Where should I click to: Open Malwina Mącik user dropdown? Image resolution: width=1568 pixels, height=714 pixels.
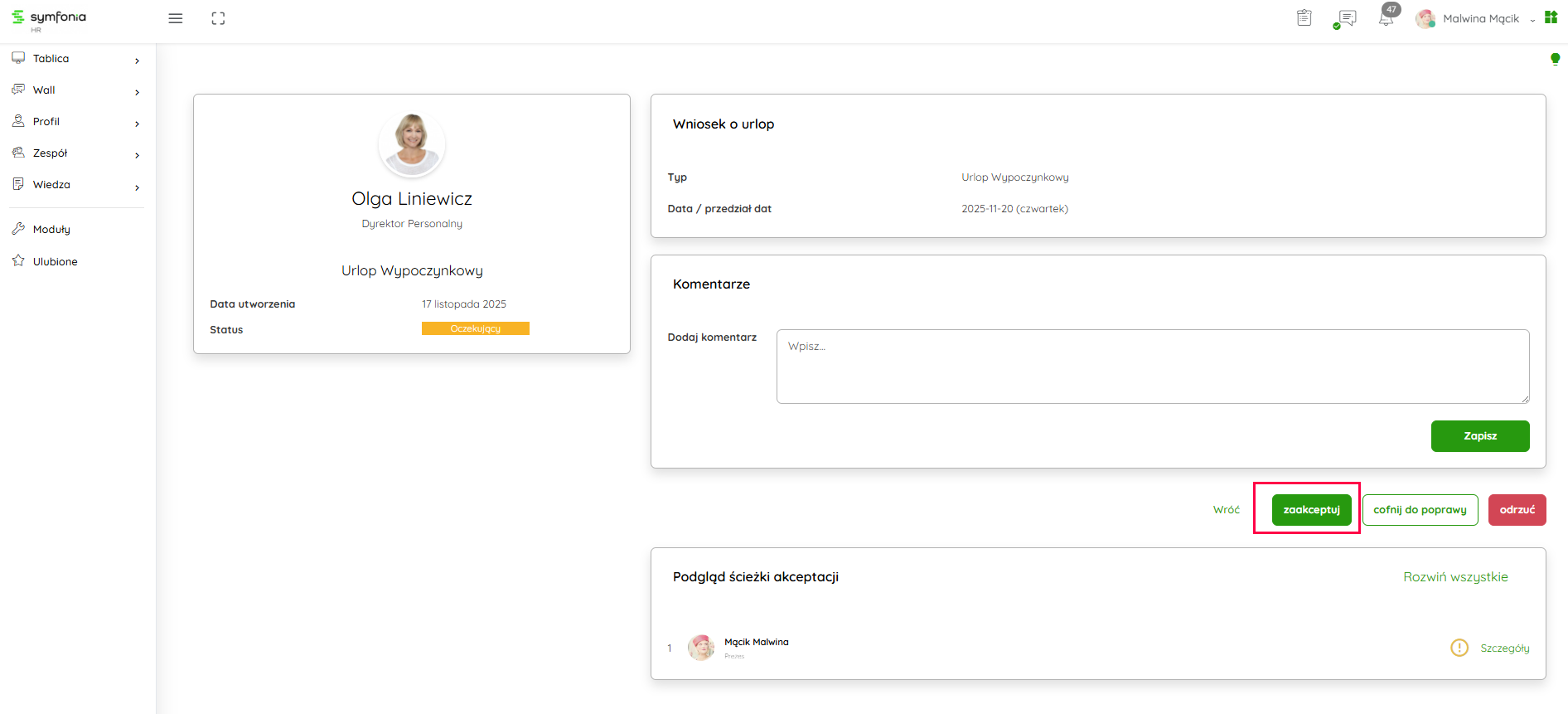[x=1479, y=18]
